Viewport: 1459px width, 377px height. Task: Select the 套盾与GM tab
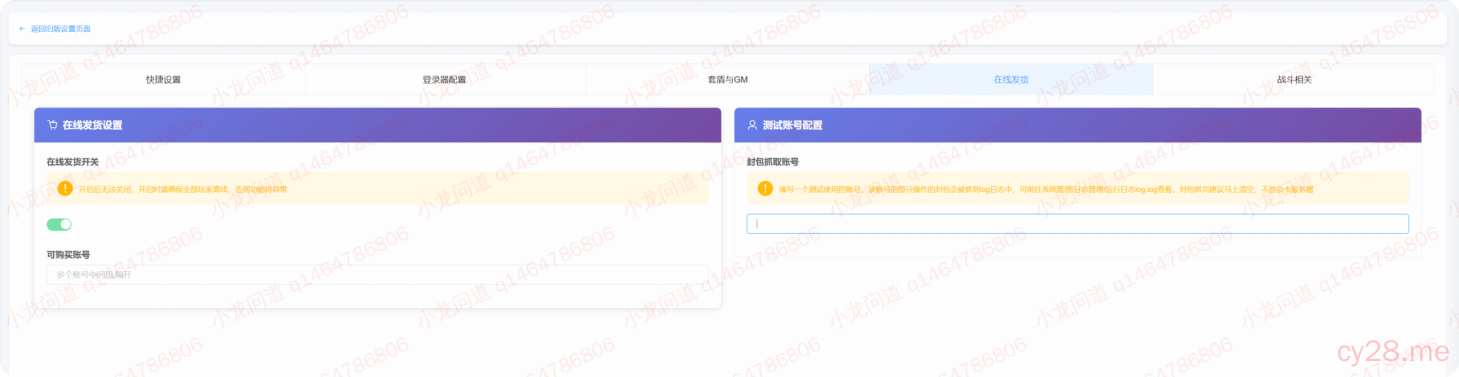(727, 79)
